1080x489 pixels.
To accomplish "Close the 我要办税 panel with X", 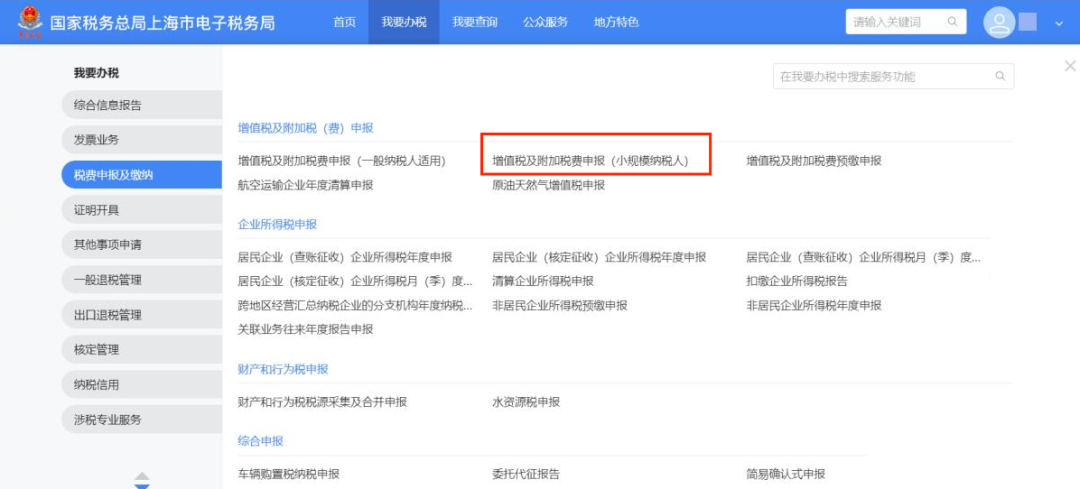I will coord(1070,66).
